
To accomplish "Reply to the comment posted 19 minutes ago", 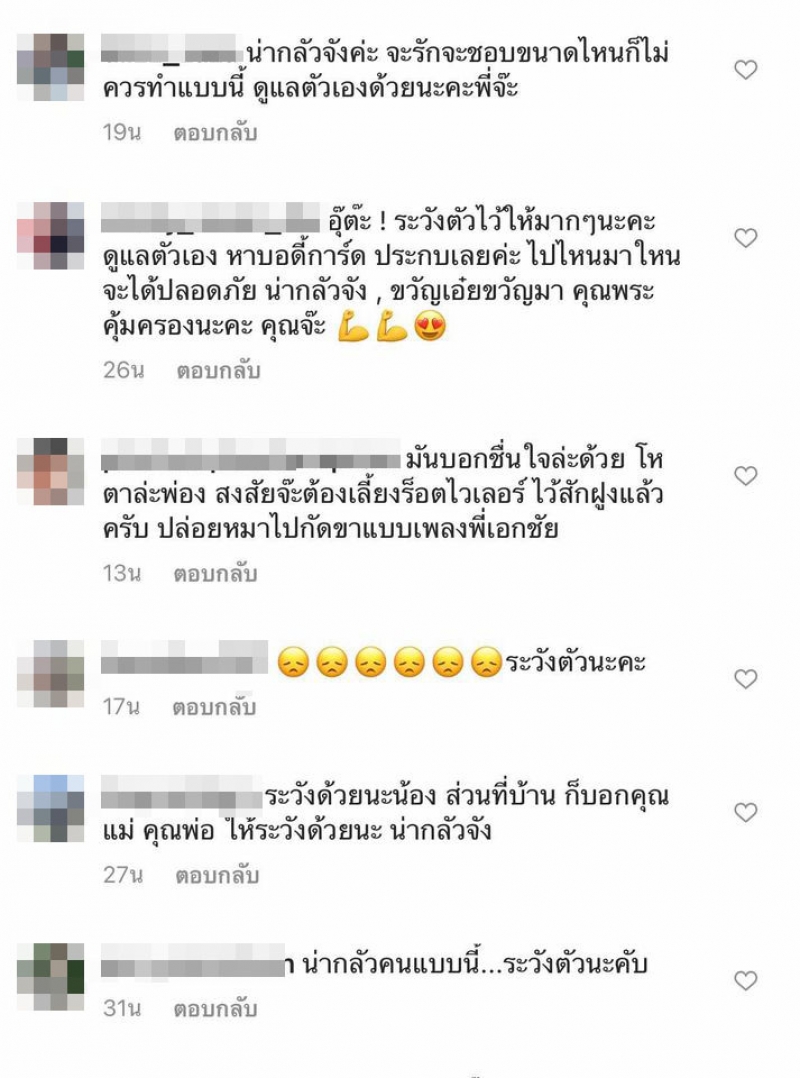I will point(215,132).
